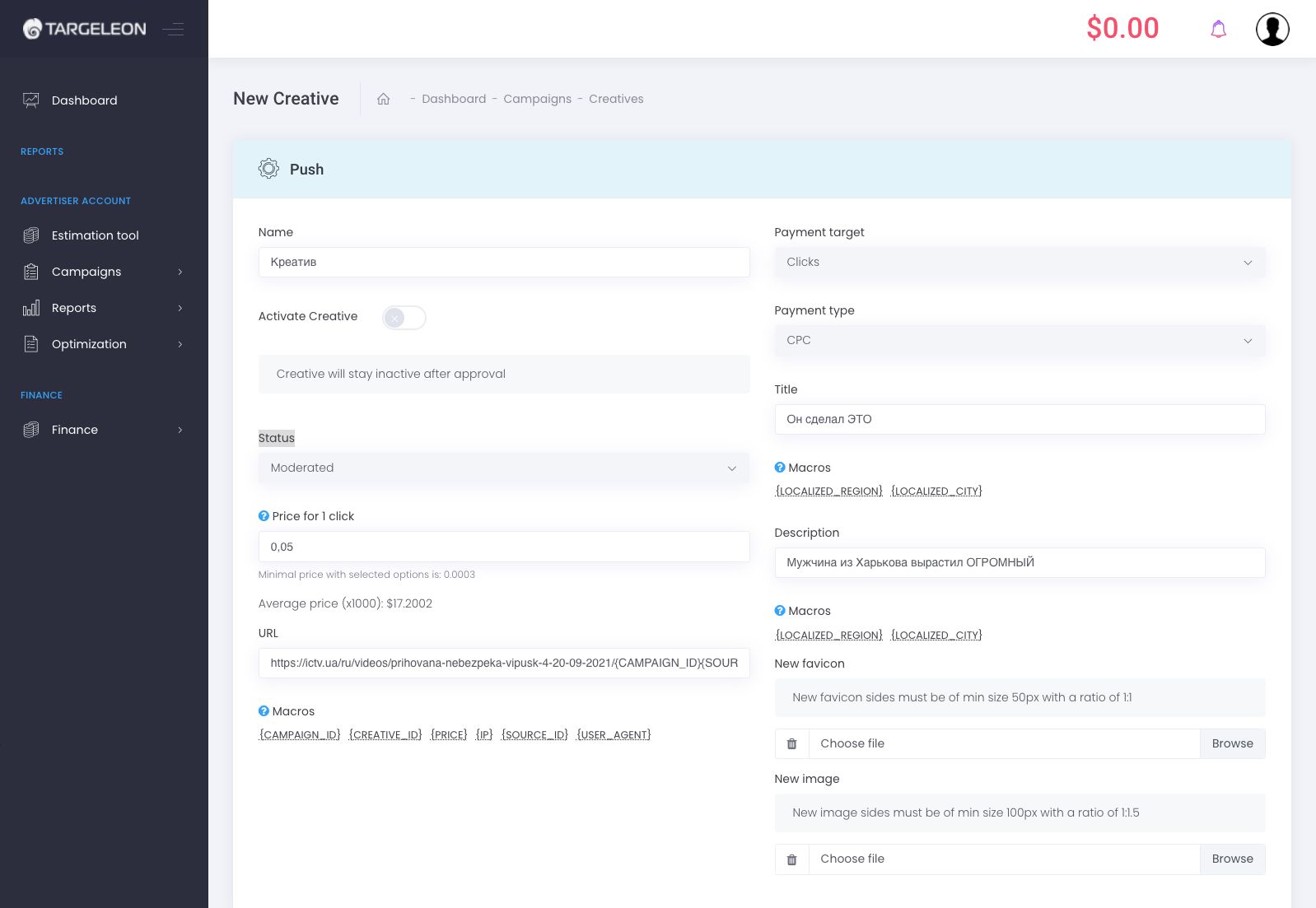Expand the Campaigns sidebar menu
This screenshot has height=908, width=1316.
point(103,272)
